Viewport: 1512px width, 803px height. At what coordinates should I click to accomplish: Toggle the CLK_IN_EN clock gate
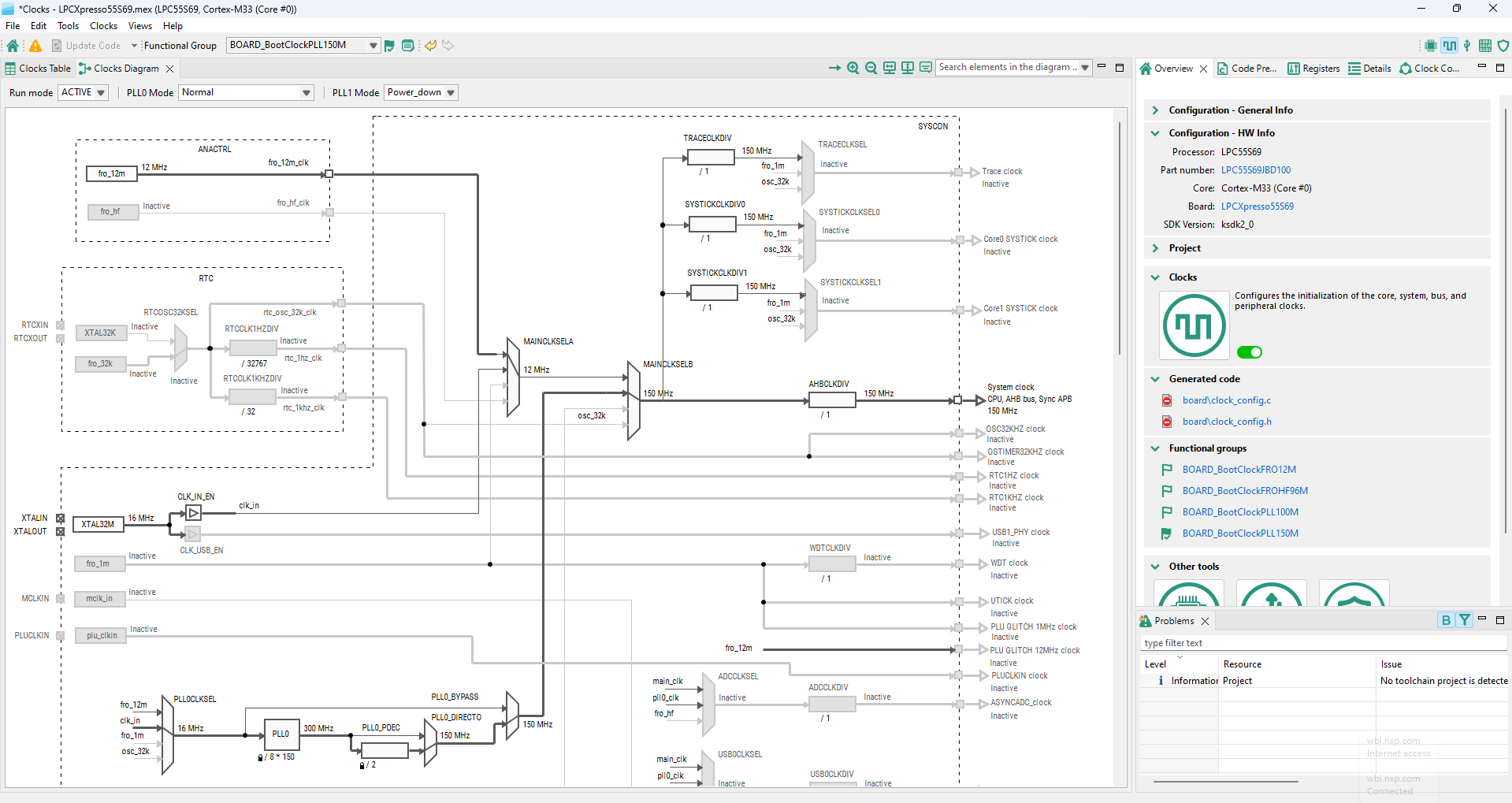pyautogui.click(x=193, y=513)
